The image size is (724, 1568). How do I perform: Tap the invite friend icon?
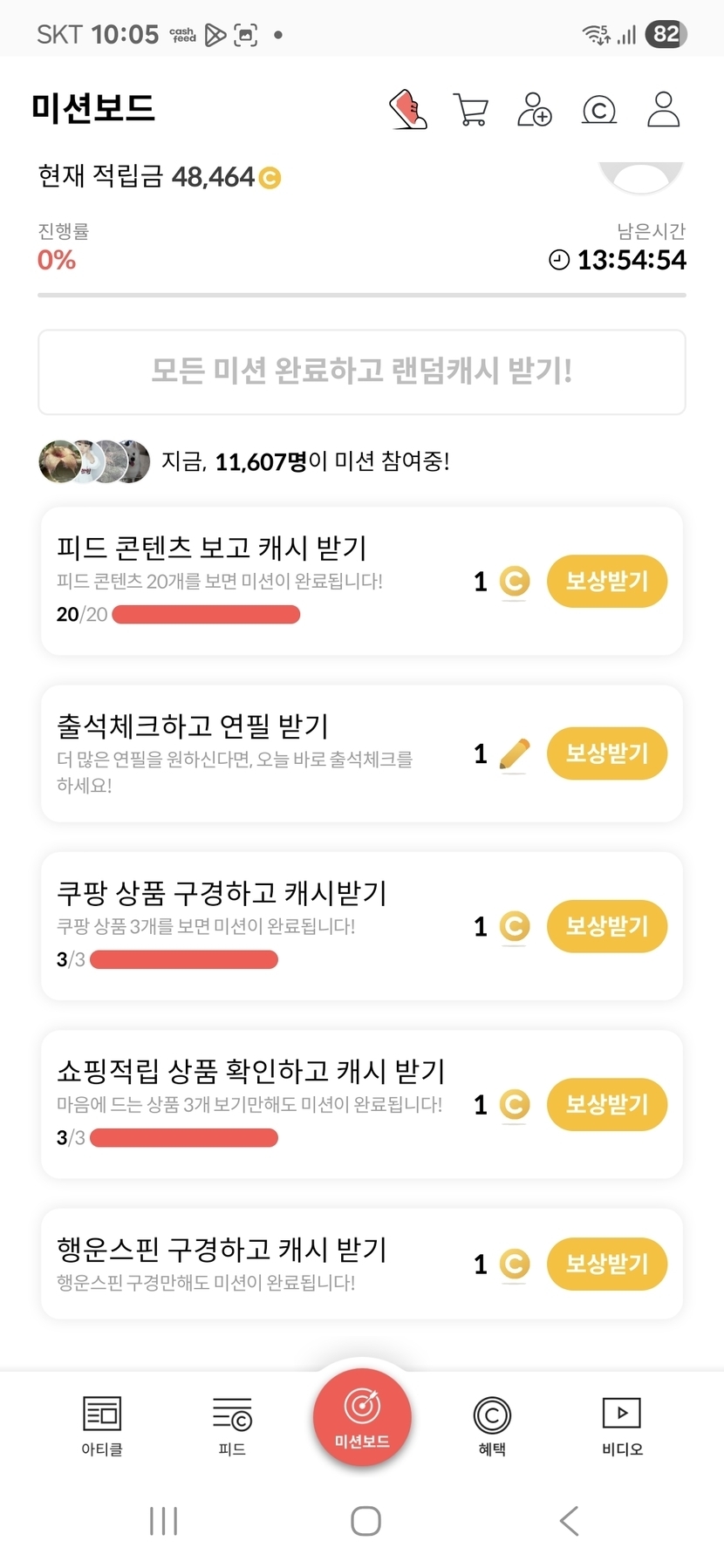[534, 110]
